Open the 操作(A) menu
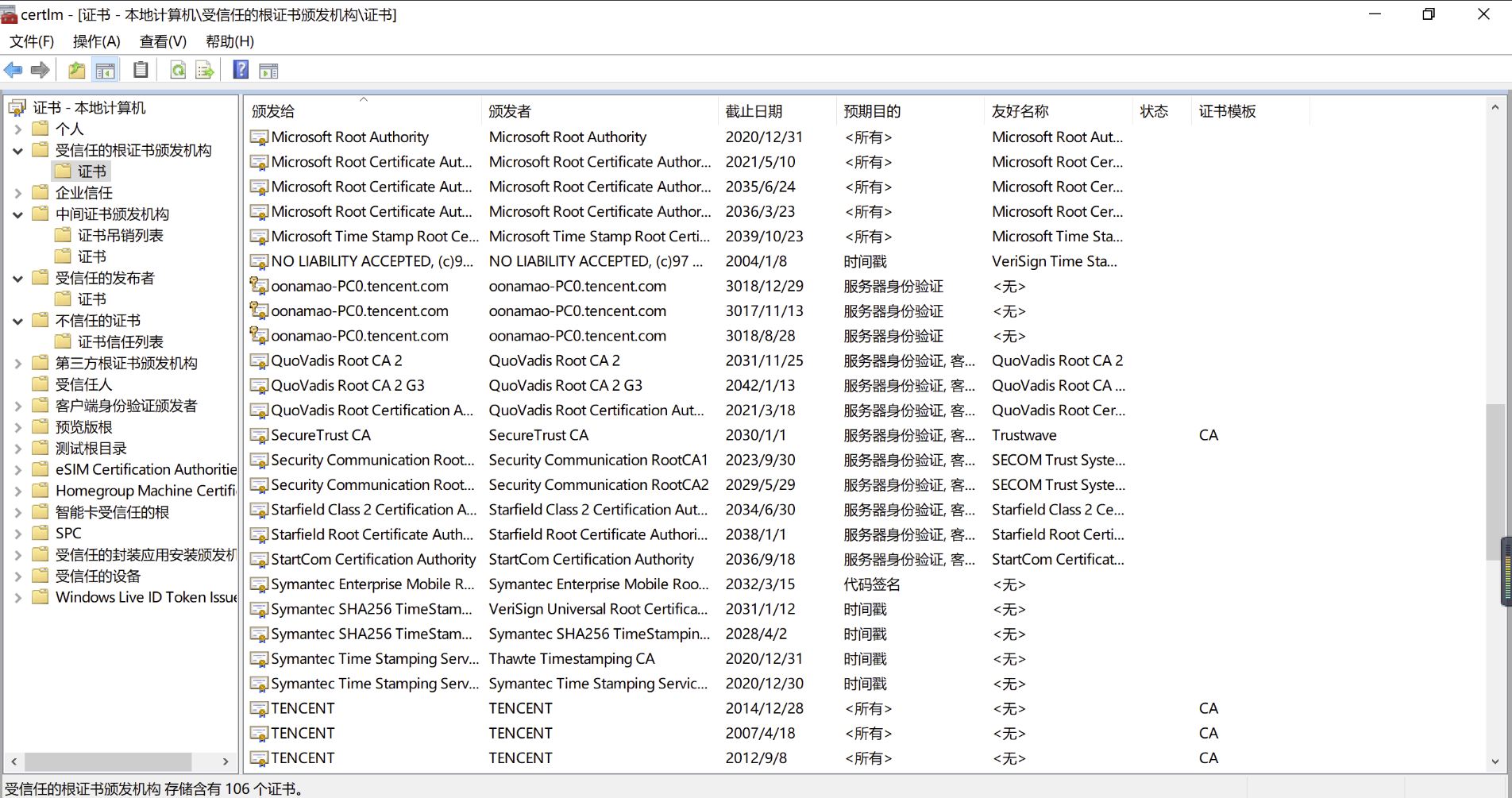Screen dimensions: 1512x798 [97, 41]
